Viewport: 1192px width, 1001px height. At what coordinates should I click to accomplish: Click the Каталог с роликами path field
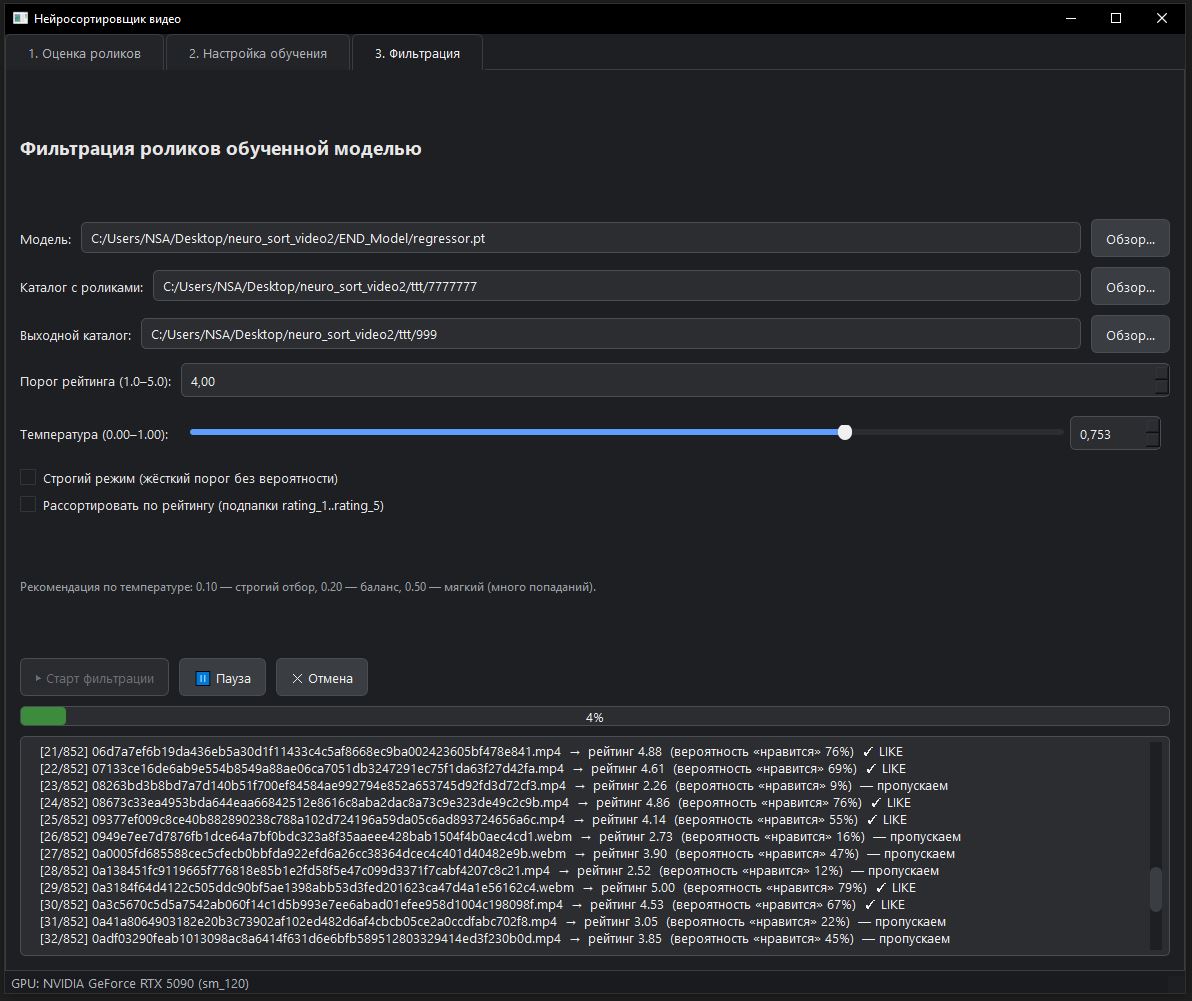click(617, 286)
